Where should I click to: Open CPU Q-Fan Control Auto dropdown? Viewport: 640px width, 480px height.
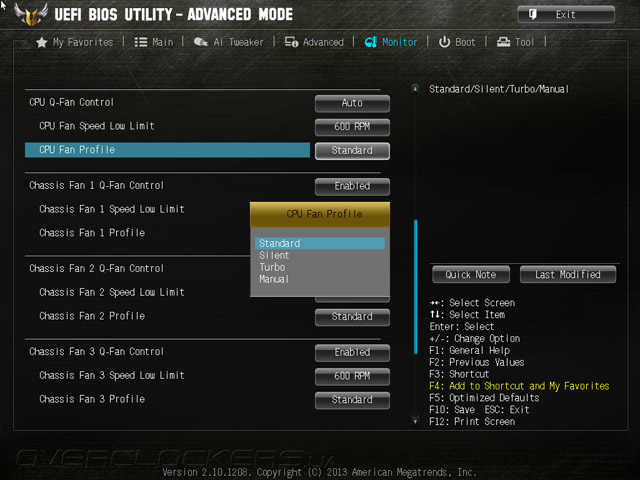tap(352, 103)
